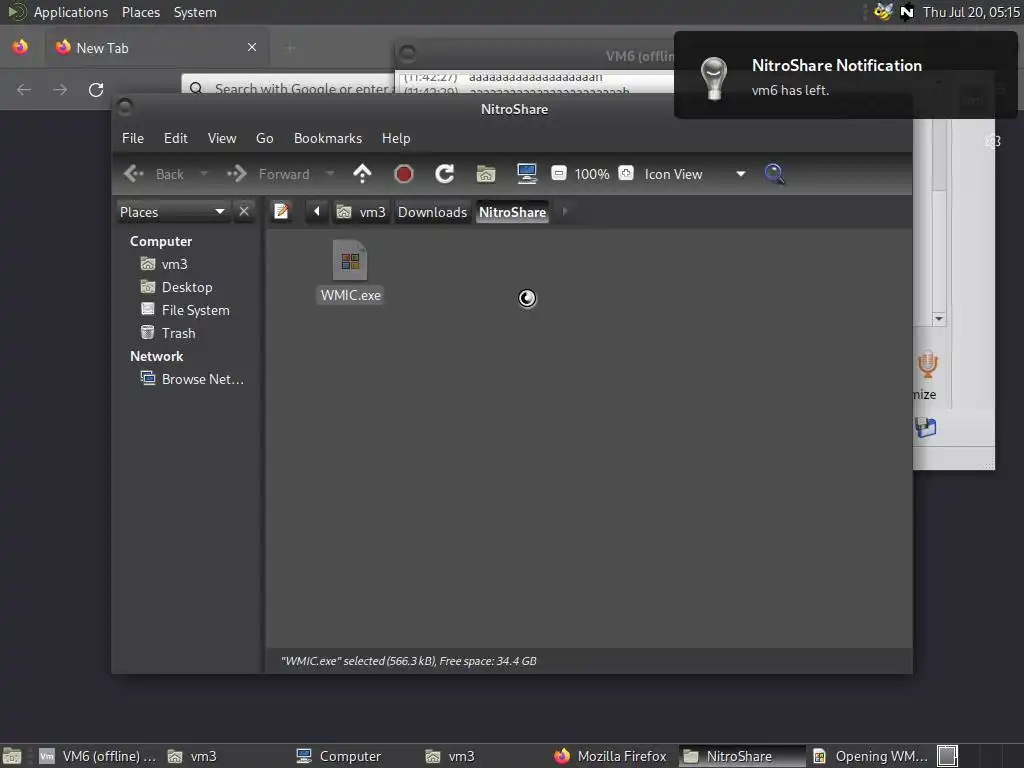
Task: Open Desktop in Places sidebar
Action: pyautogui.click(x=187, y=287)
